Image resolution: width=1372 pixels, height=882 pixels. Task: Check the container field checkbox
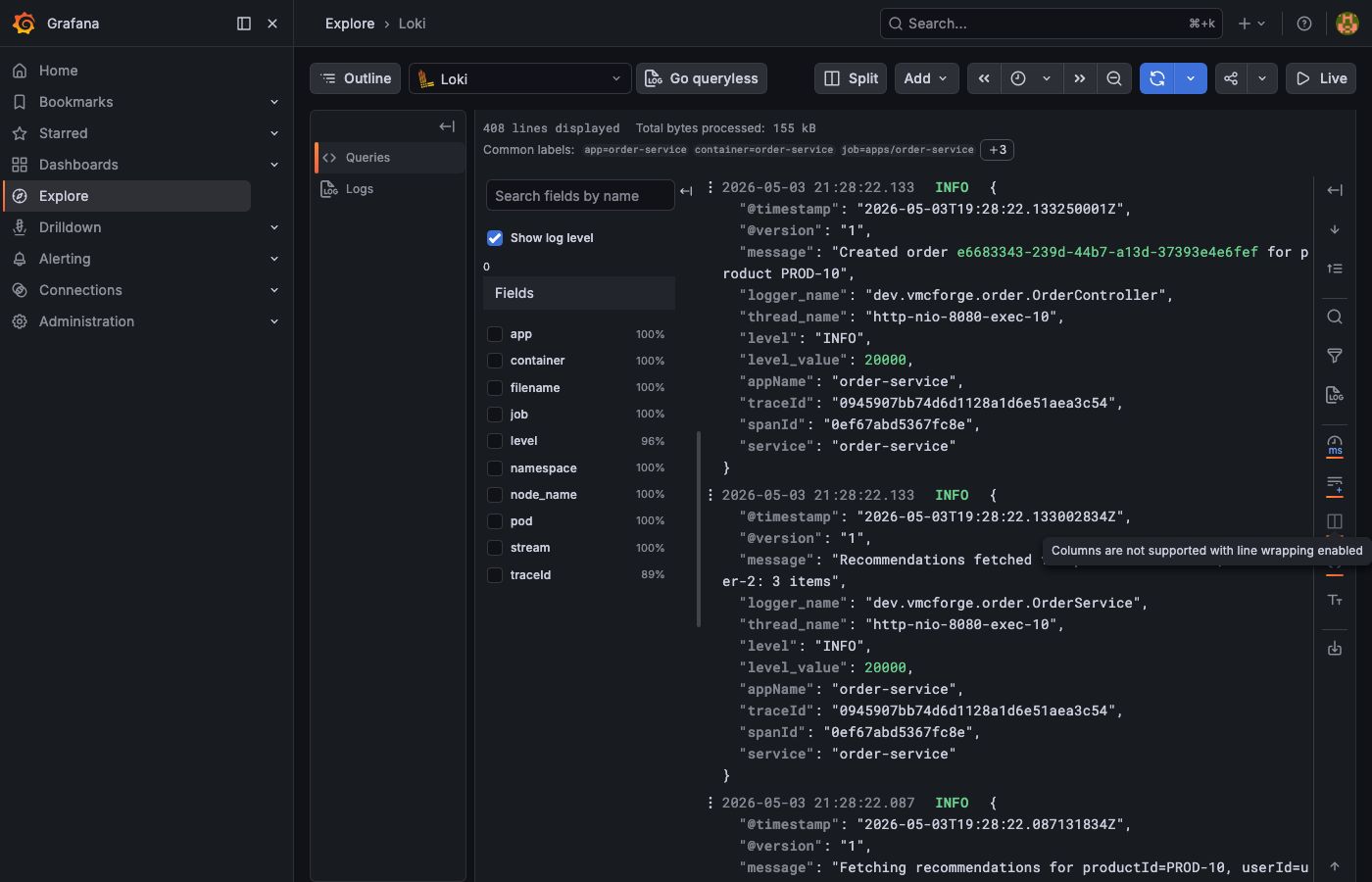tap(495, 361)
